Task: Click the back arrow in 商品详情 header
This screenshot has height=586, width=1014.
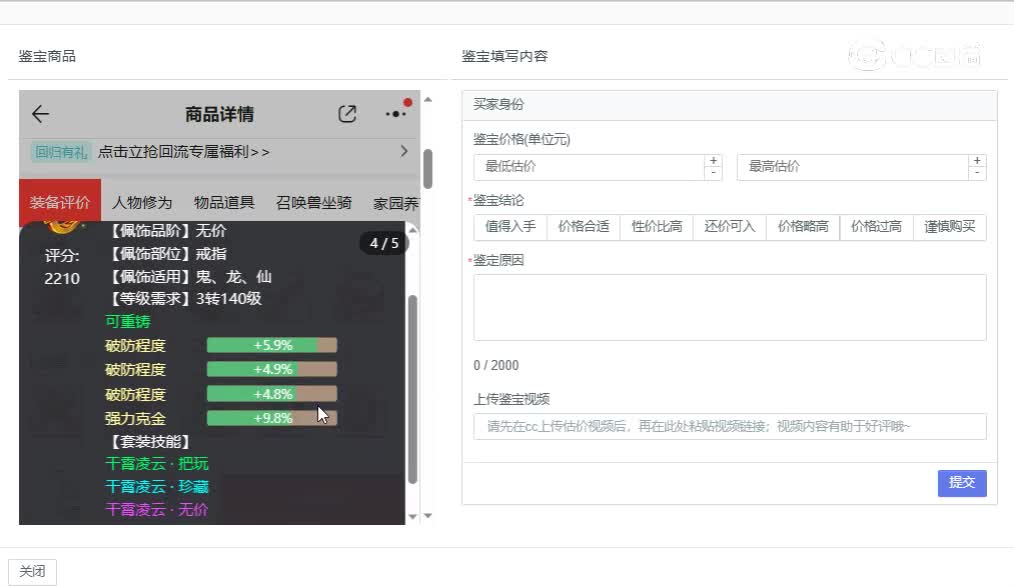Action: click(x=41, y=114)
